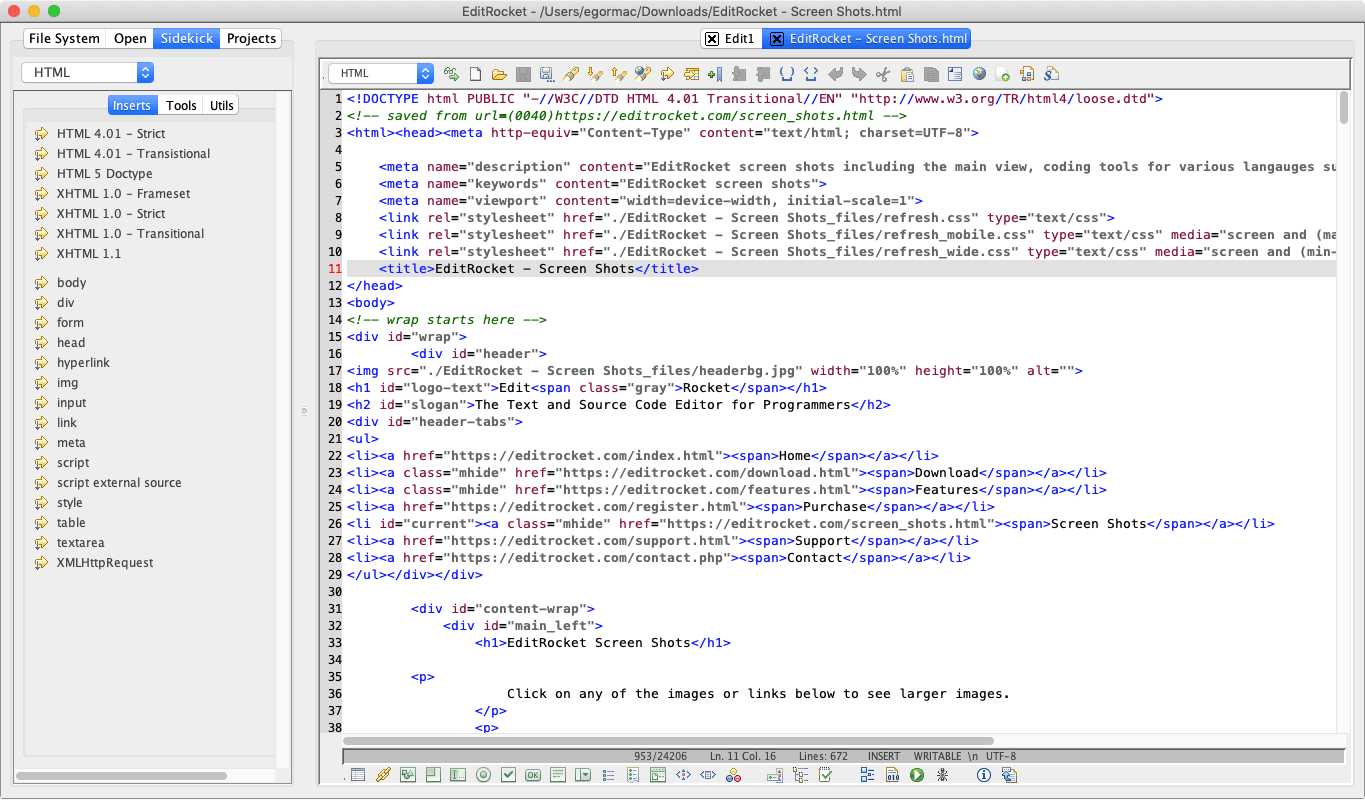Click the Save As toolbar icon
Image resolution: width=1365 pixels, height=800 pixels.
coord(546,74)
